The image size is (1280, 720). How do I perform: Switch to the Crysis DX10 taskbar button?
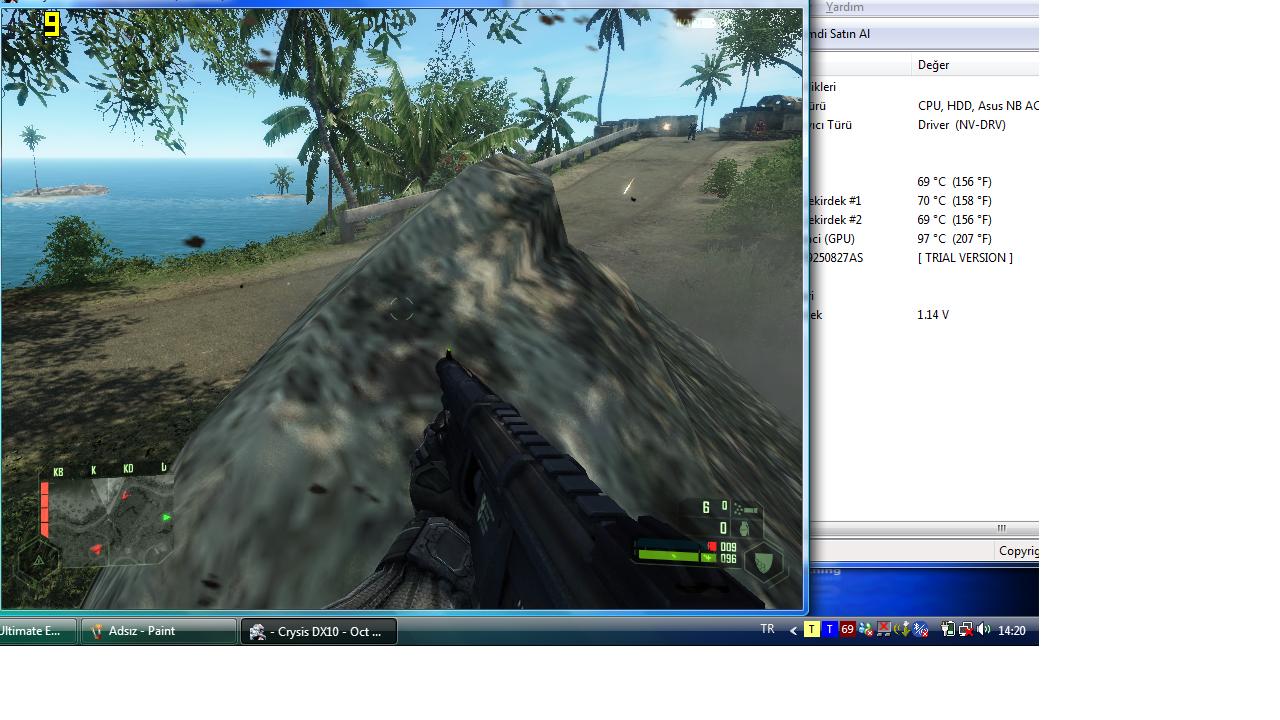[318, 631]
